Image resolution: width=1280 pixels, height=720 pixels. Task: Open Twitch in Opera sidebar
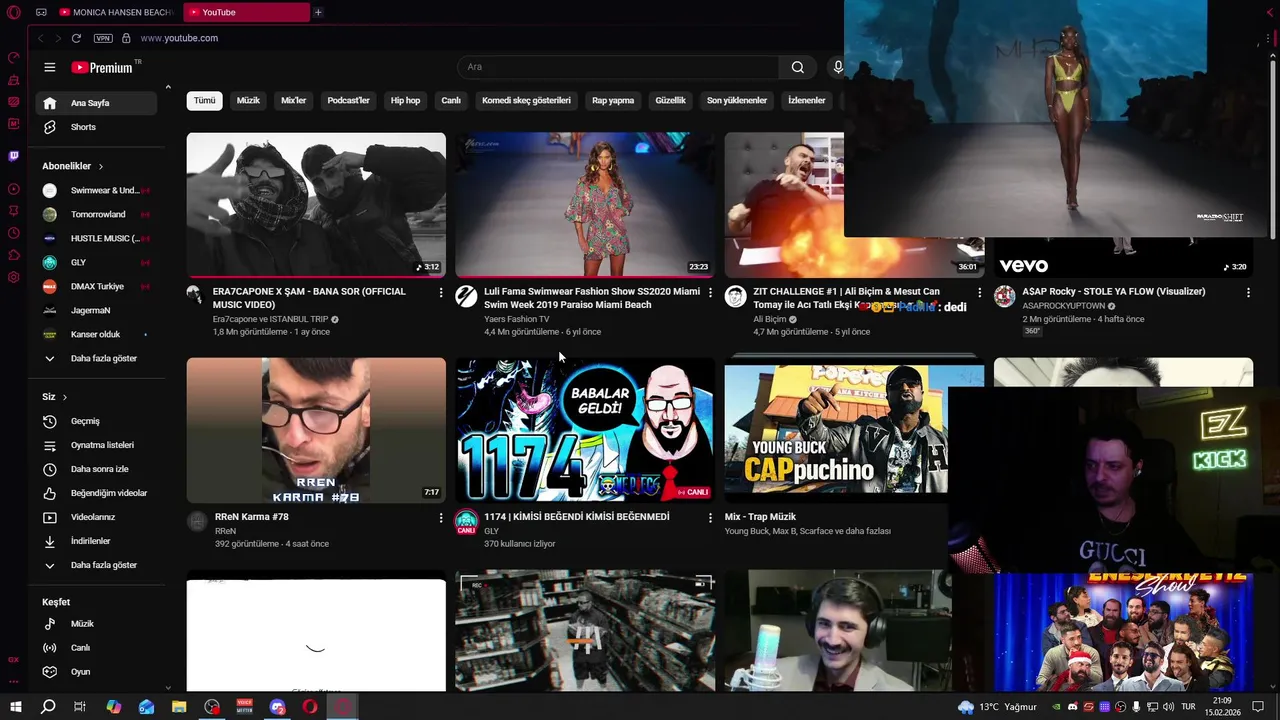click(14, 156)
